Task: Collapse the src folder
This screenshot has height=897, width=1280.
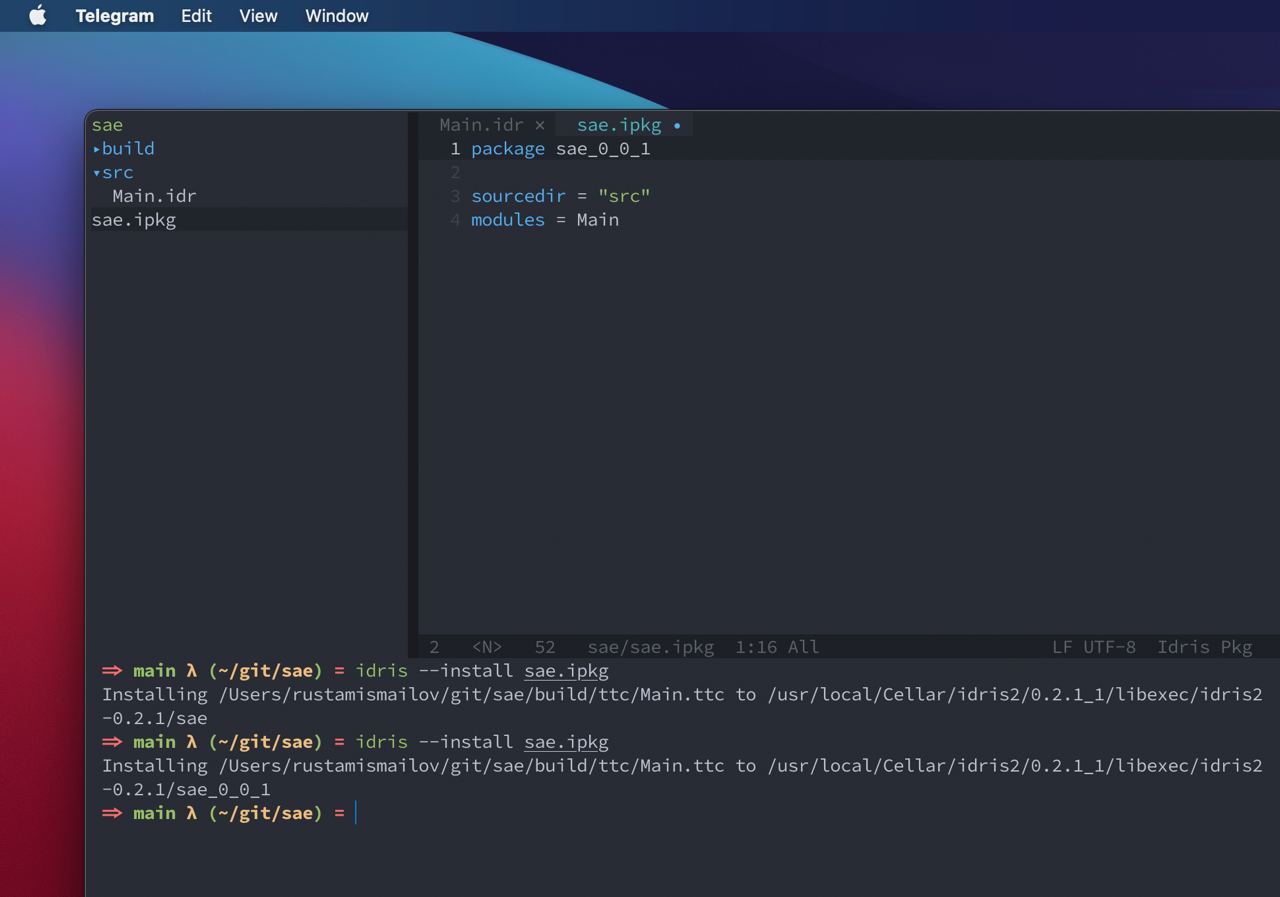Action: pos(113,172)
